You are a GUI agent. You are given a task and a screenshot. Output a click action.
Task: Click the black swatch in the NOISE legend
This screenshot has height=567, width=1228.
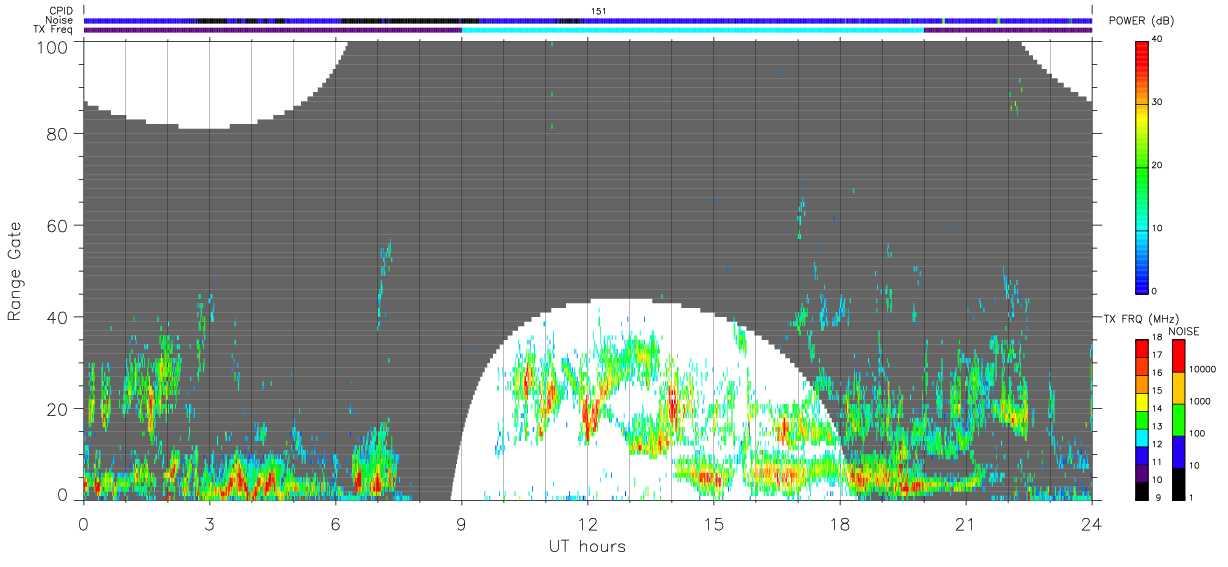click(1178, 483)
